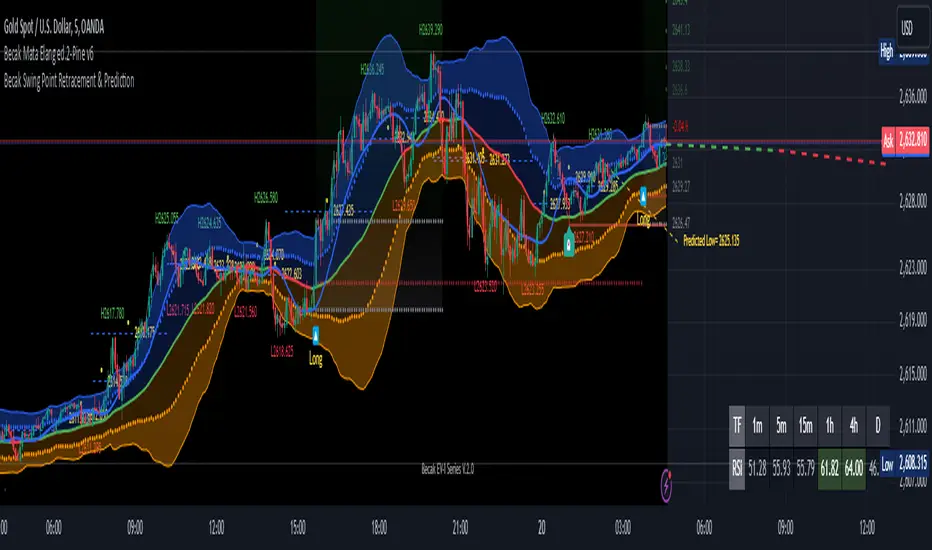Image resolution: width=932 pixels, height=550 pixels.
Task: Click the 2,619.000 price axis label
Action: point(912,320)
